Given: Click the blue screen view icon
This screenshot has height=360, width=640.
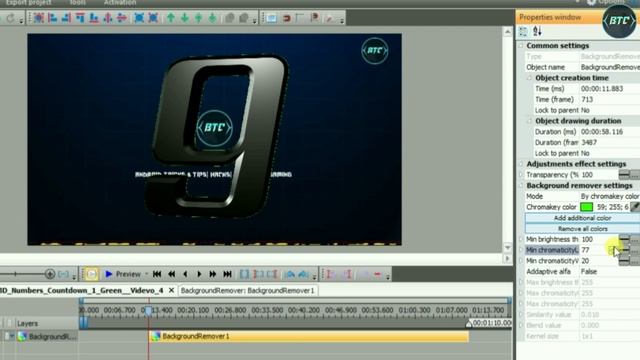Looking at the screenshot, I should point(271,18).
